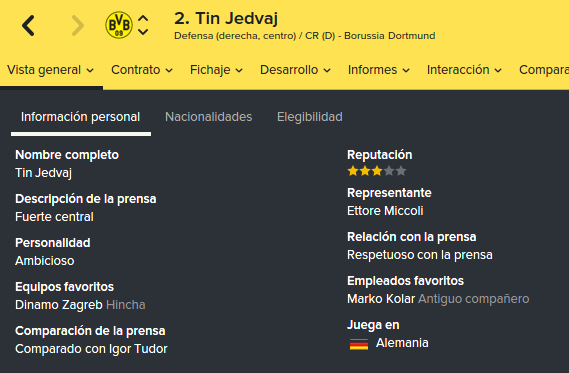The image size is (569, 373).
Task: Click the Germany flag icon
Action: [x=359, y=344]
